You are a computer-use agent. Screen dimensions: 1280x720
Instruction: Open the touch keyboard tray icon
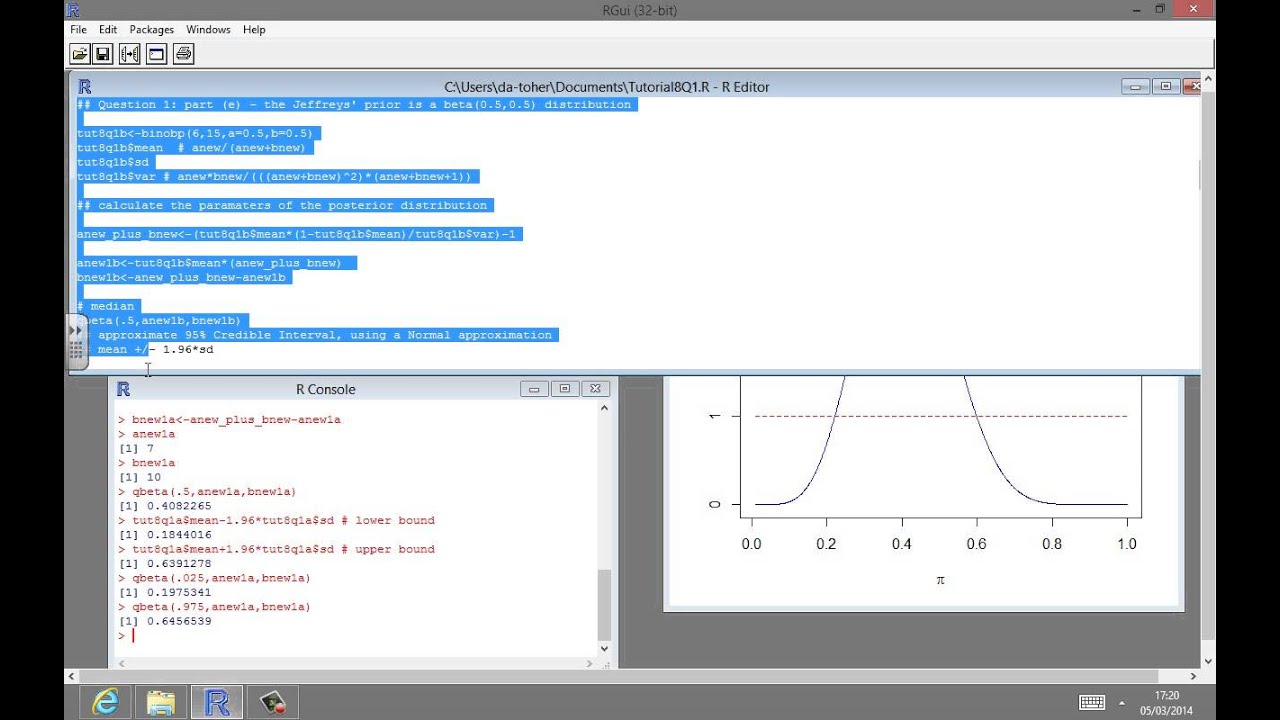[1092, 702]
